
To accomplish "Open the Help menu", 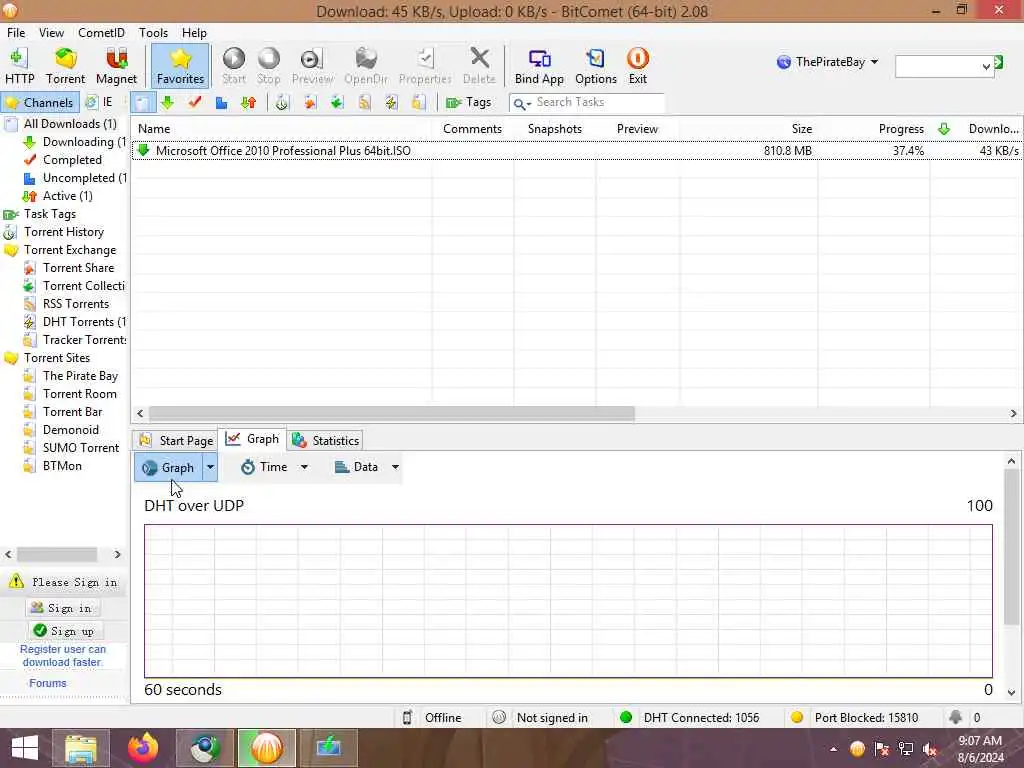I will point(194,33).
